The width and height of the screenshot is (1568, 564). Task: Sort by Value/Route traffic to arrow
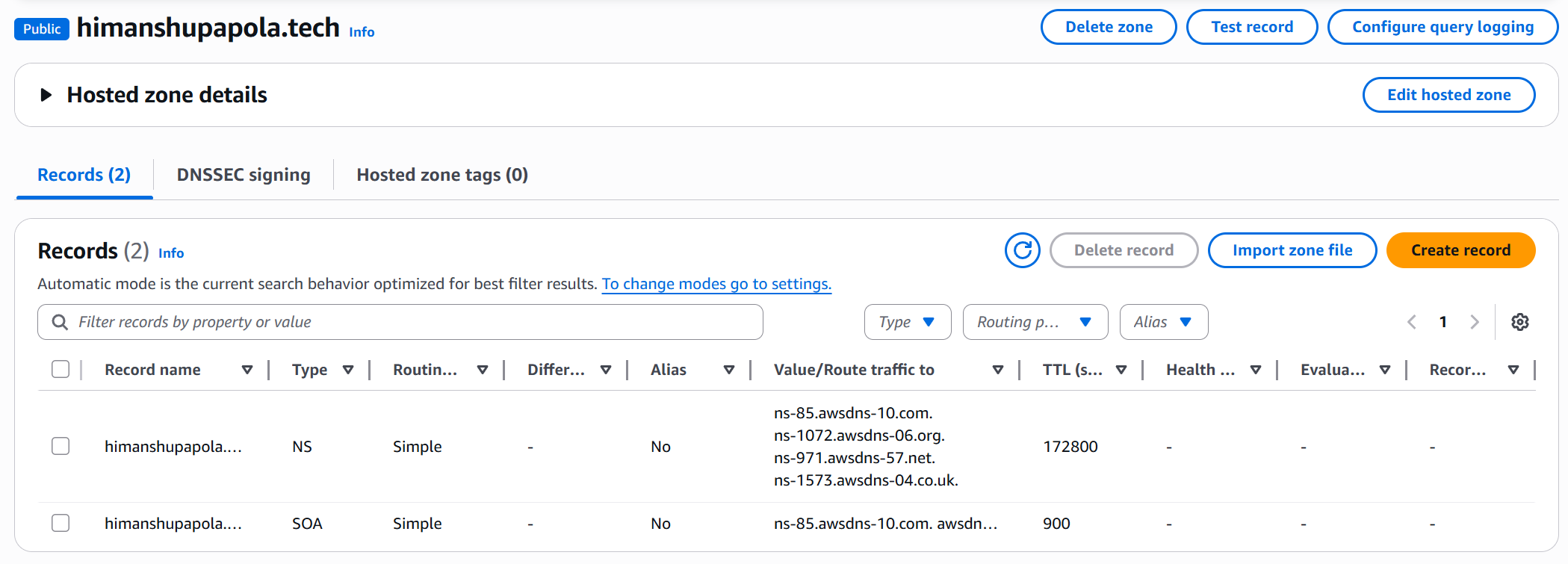click(997, 370)
